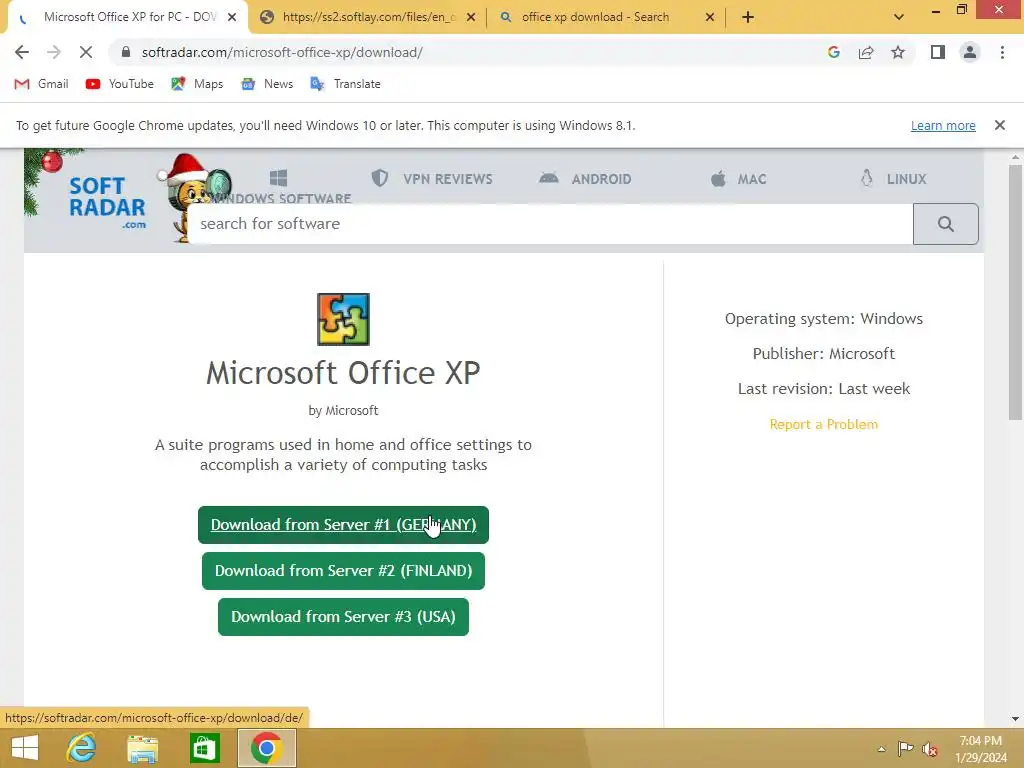
Task: Download from Server #2 (FINLAND)
Action: coord(344,571)
